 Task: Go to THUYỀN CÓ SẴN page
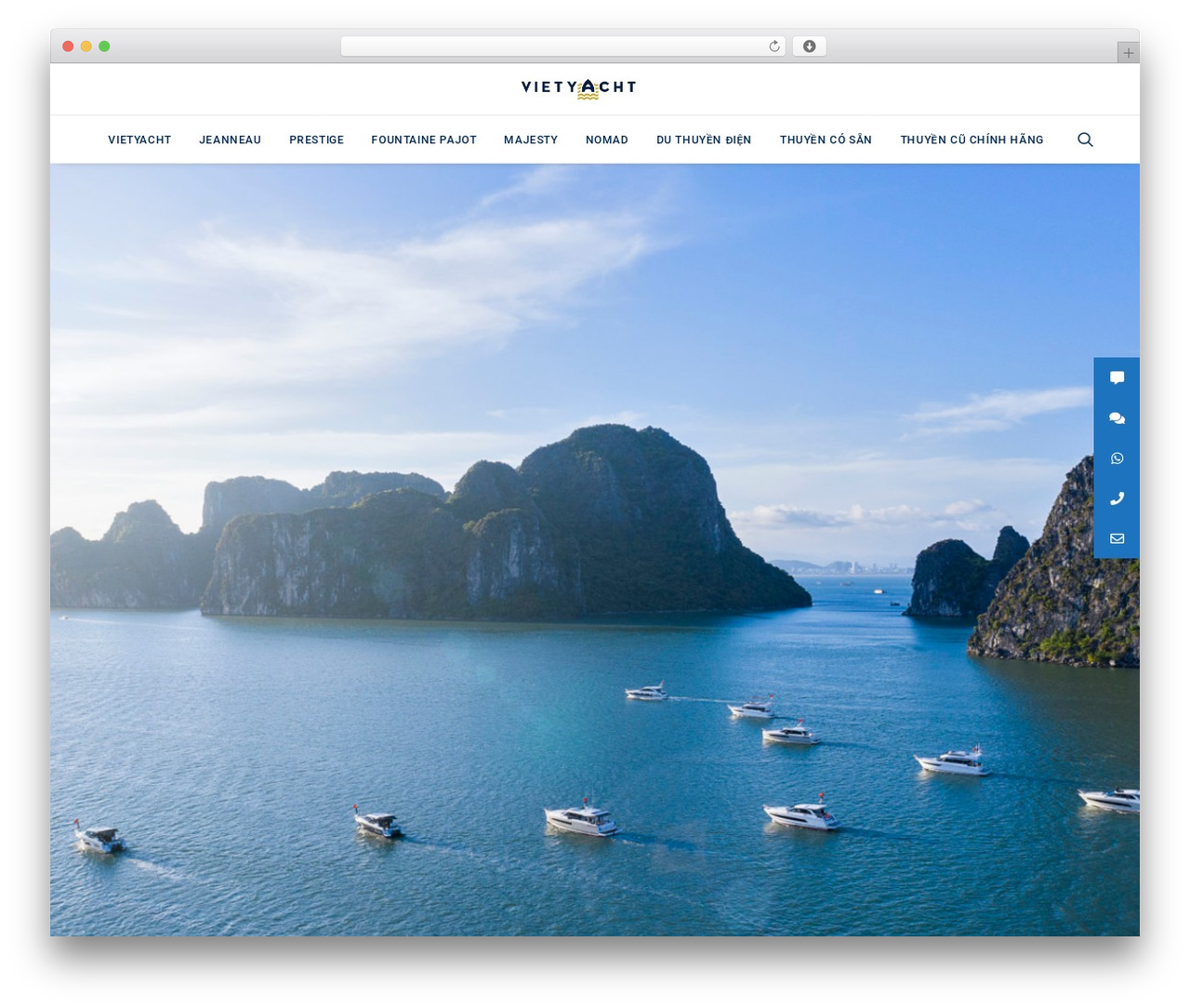tap(826, 139)
